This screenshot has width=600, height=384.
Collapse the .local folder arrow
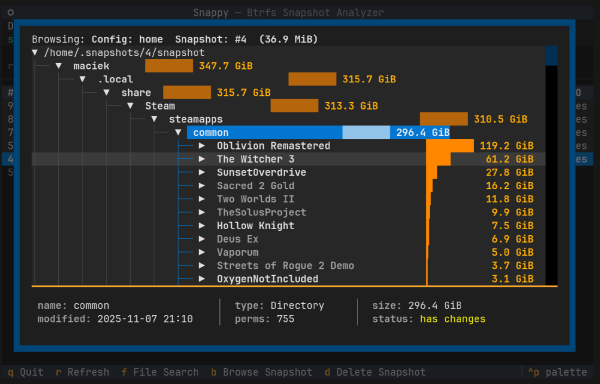pyautogui.click(x=82, y=79)
